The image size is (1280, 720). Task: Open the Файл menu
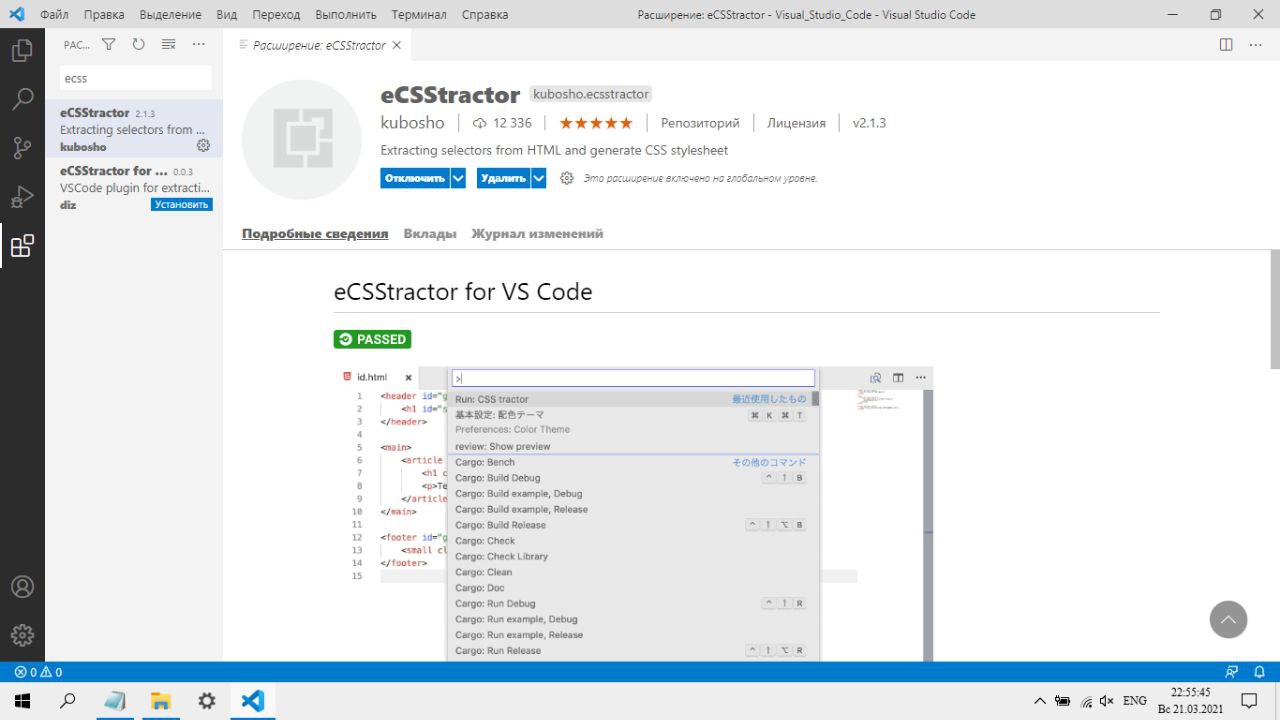click(x=54, y=15)
